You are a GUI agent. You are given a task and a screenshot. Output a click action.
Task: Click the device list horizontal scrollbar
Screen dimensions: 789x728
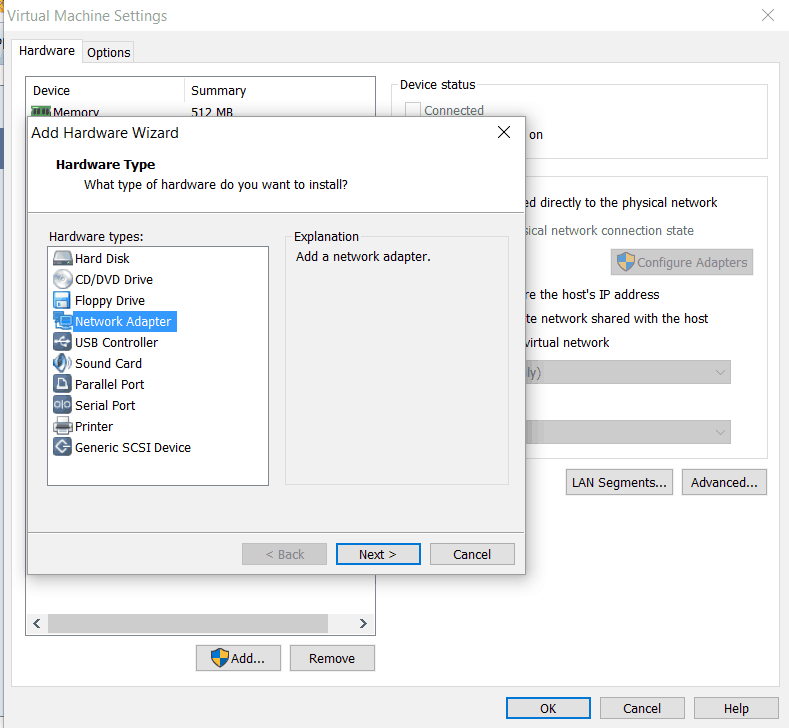[x=187, y=623]
